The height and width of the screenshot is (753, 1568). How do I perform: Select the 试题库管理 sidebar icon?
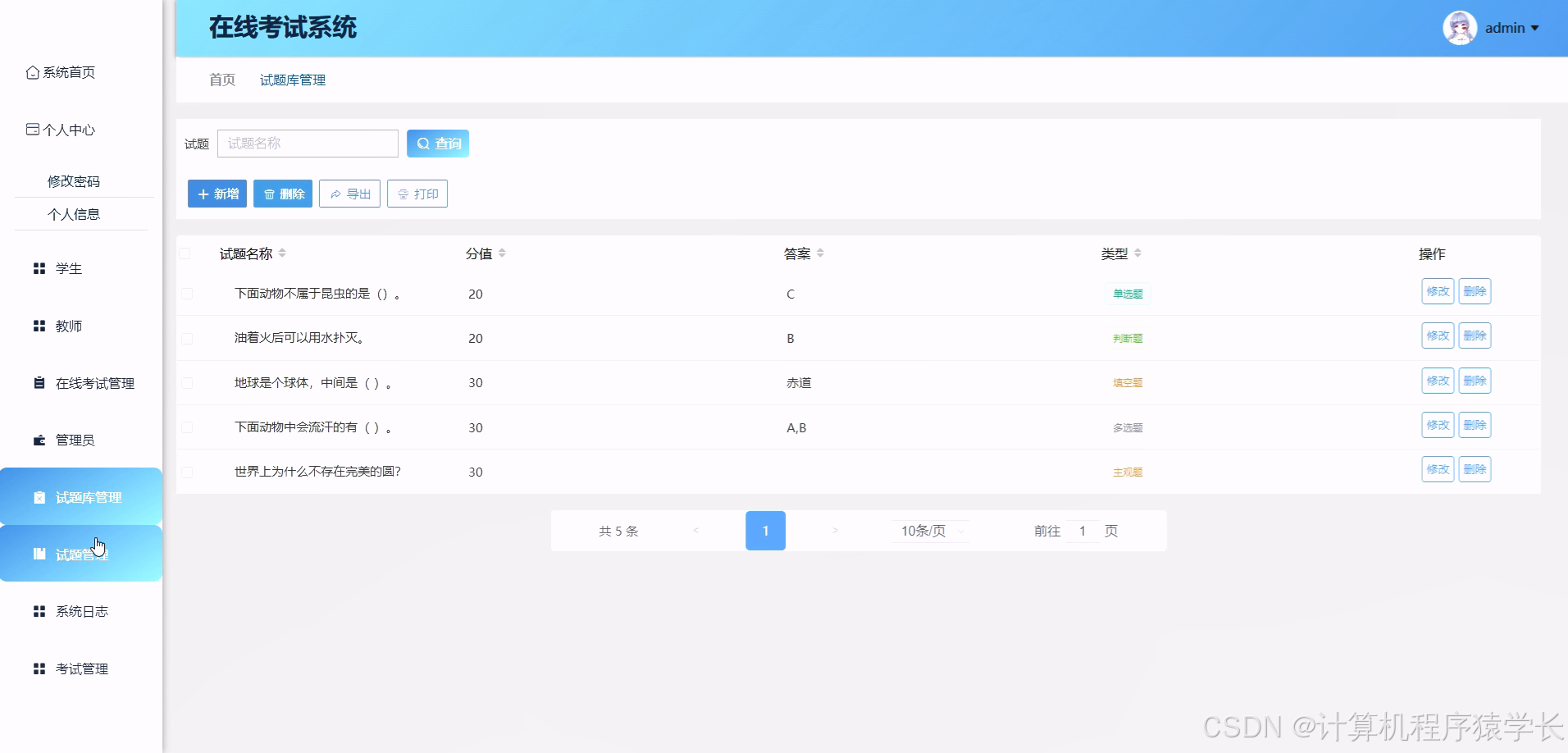click(38, 497)
